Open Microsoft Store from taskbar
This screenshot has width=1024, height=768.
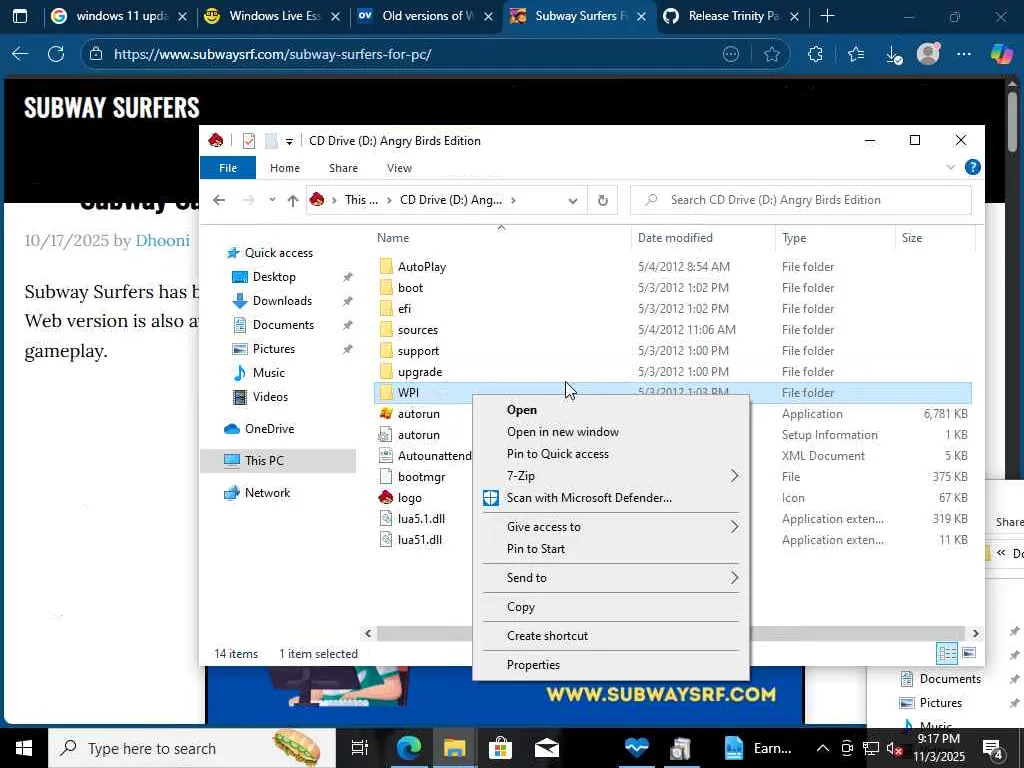click(x=500, y=748)
